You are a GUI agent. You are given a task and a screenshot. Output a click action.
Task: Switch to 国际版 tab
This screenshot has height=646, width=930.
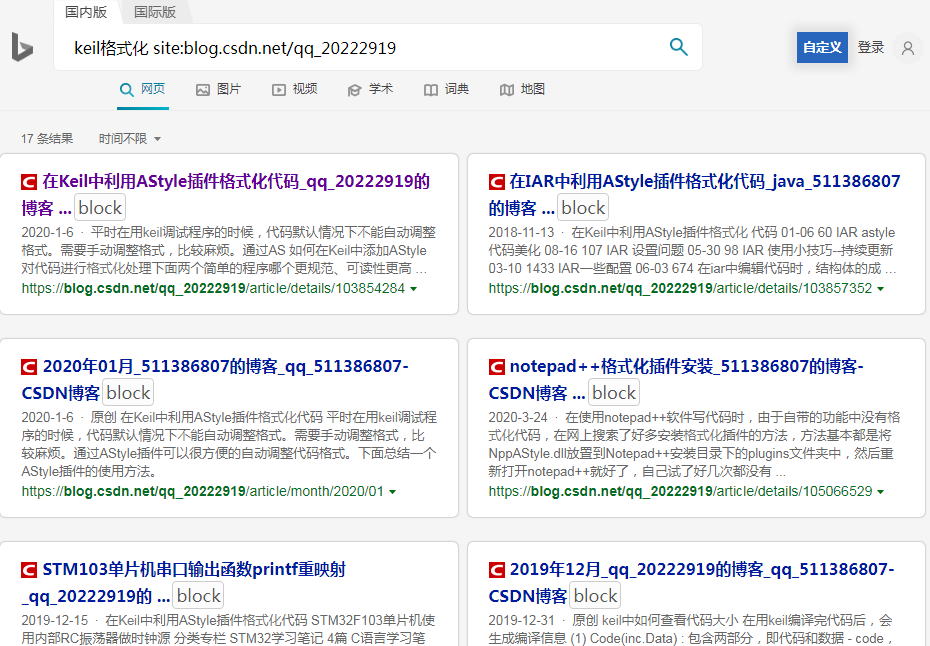pos(155,12)
